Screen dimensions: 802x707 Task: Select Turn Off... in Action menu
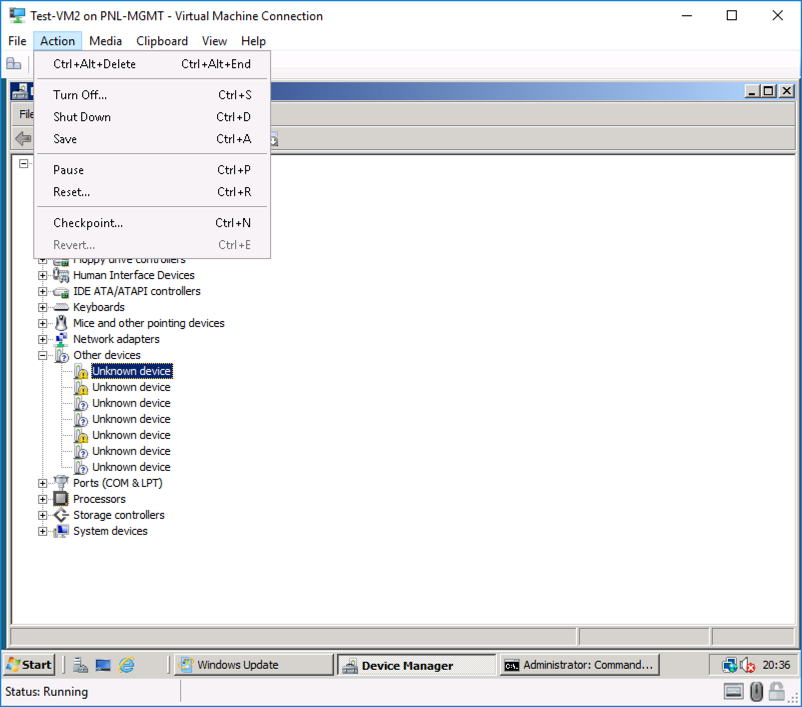[x=152, y=95]
